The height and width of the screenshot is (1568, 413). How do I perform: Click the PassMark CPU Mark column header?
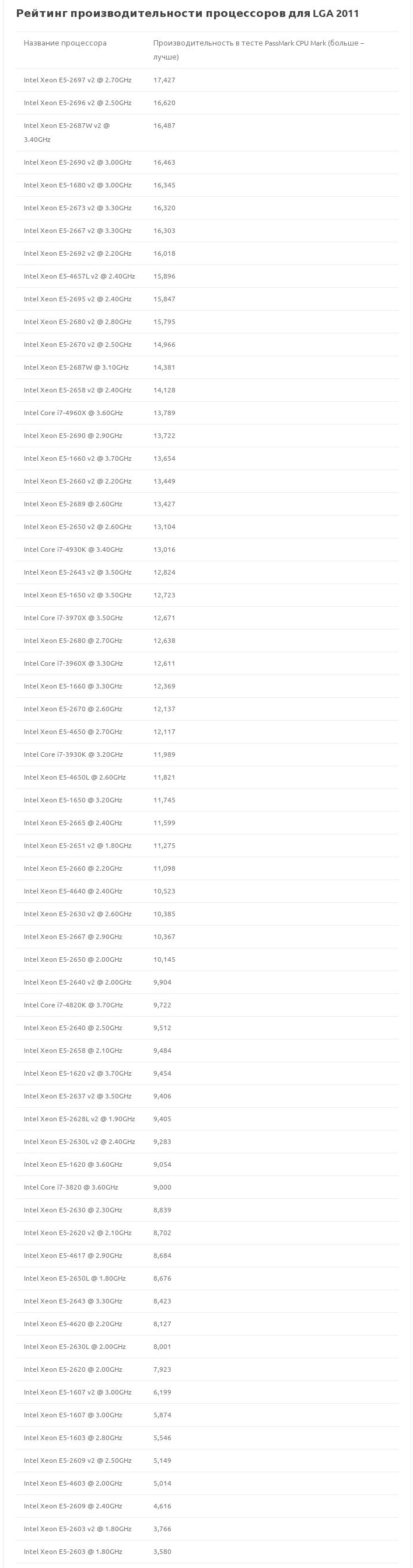258,50
